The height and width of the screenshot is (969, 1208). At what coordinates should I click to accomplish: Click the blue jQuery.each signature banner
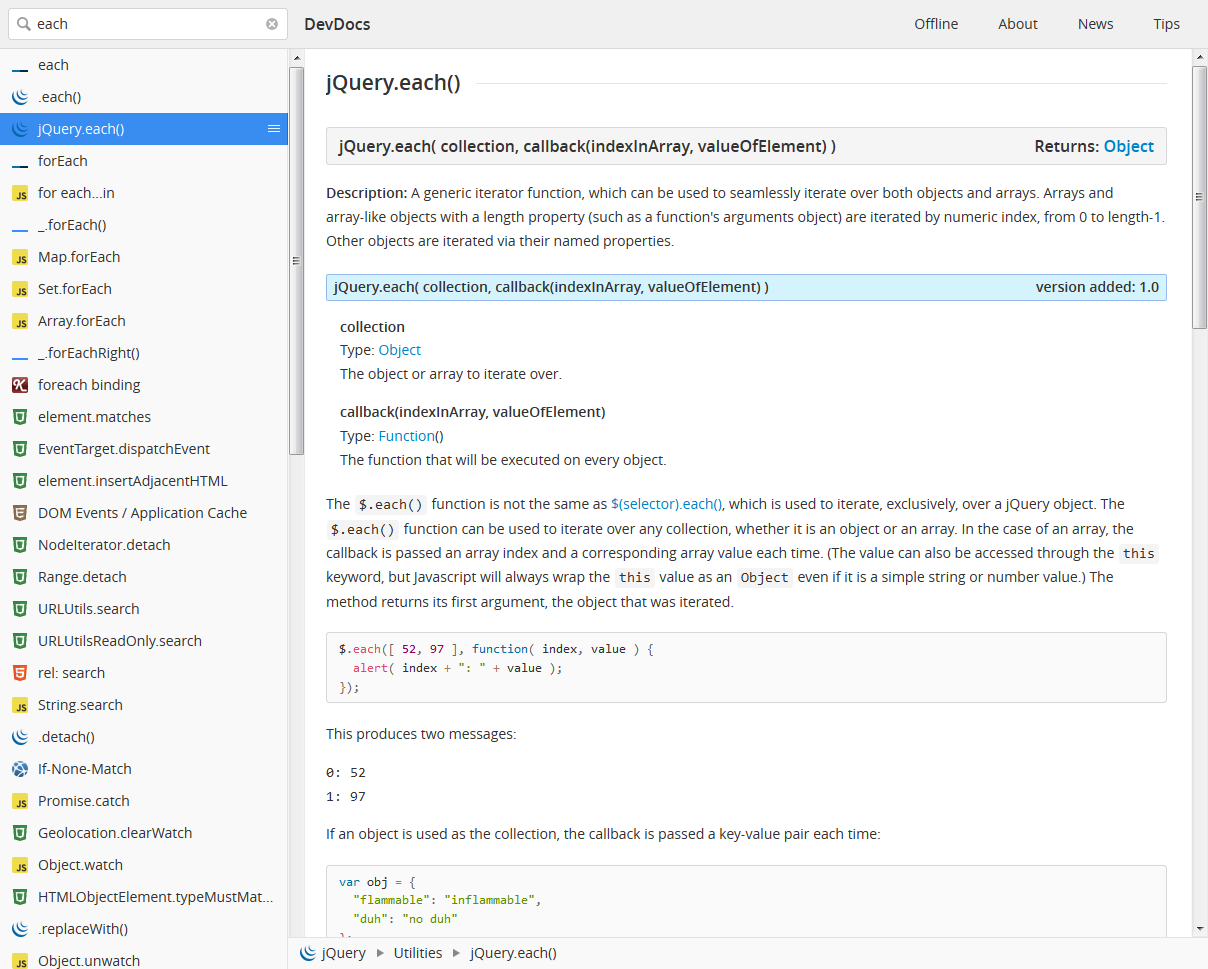click(746, 287)
